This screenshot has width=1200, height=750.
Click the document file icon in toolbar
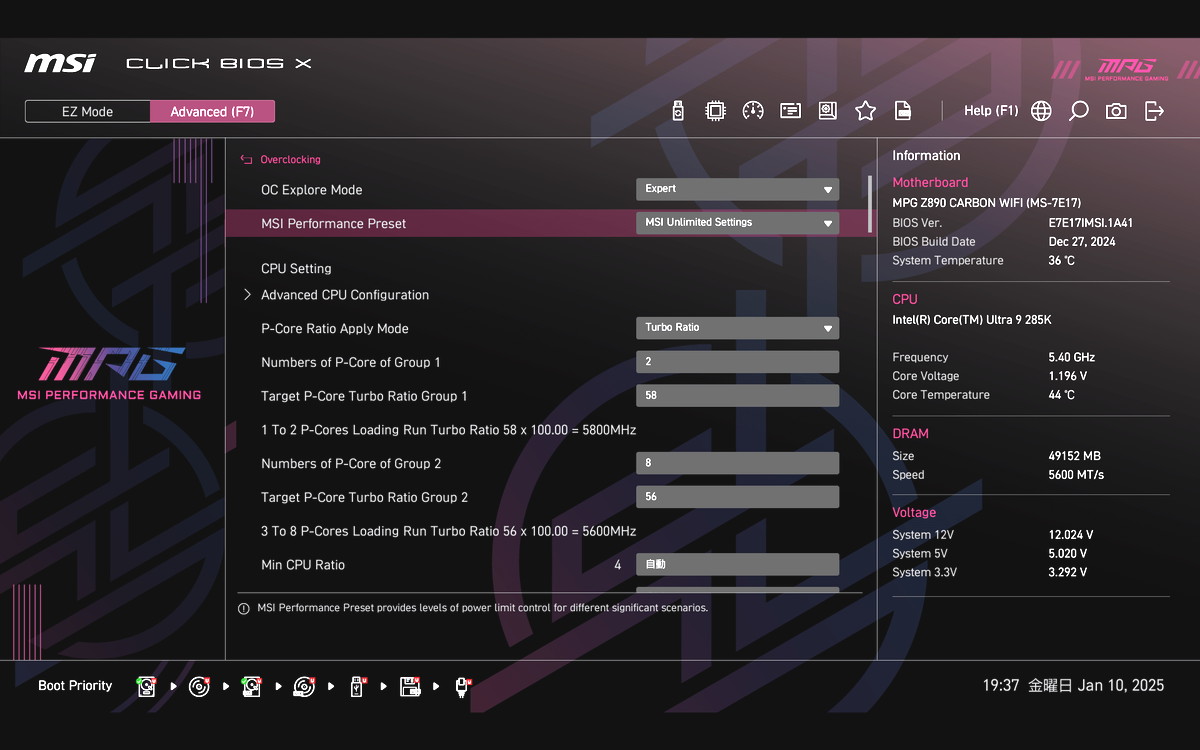click(902, 111)
